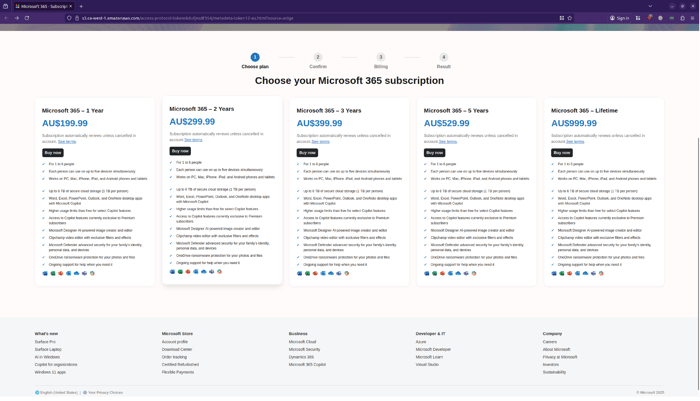Open See terms in 3 Years card
700x401 pixels.
point(321,142)
